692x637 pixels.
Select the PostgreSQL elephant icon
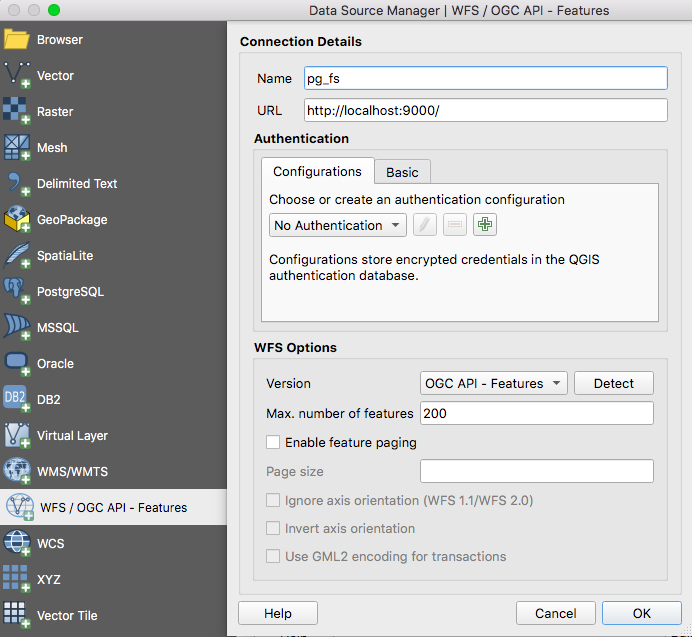(16, 291)
